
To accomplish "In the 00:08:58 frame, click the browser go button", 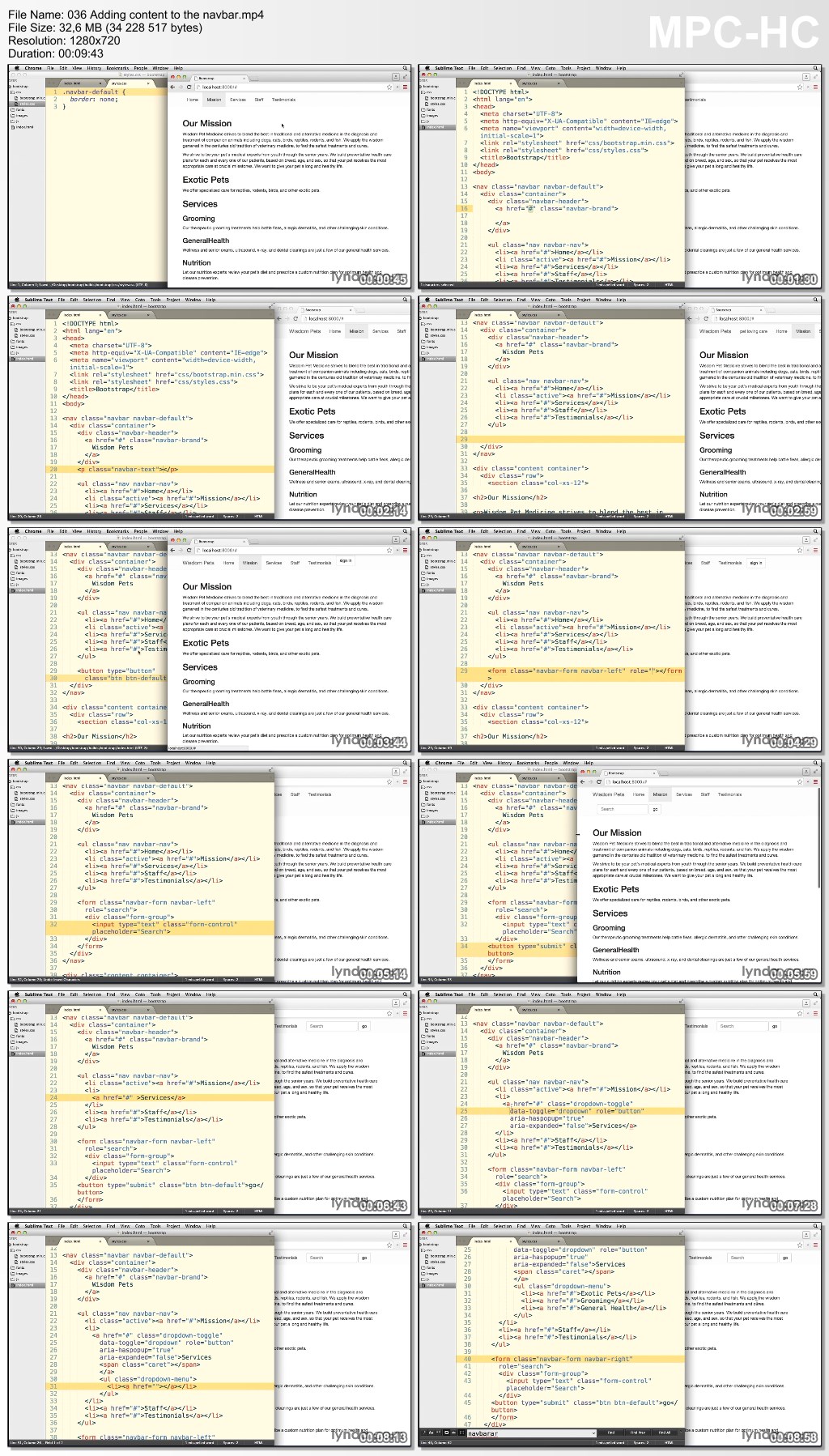I will [x=784, y=1258].
